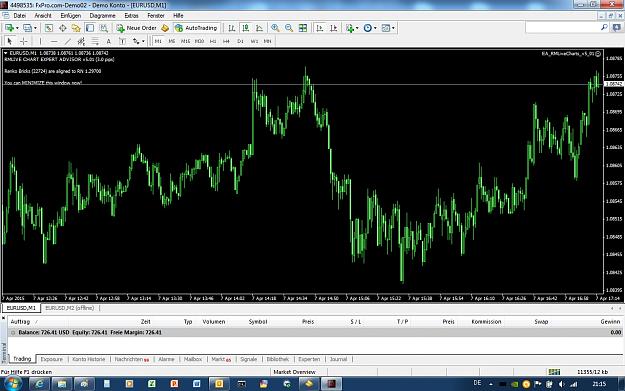Open the new chart icon in toolbar
This screenshot has height=391, width=625.
click(x=9, y=28)
